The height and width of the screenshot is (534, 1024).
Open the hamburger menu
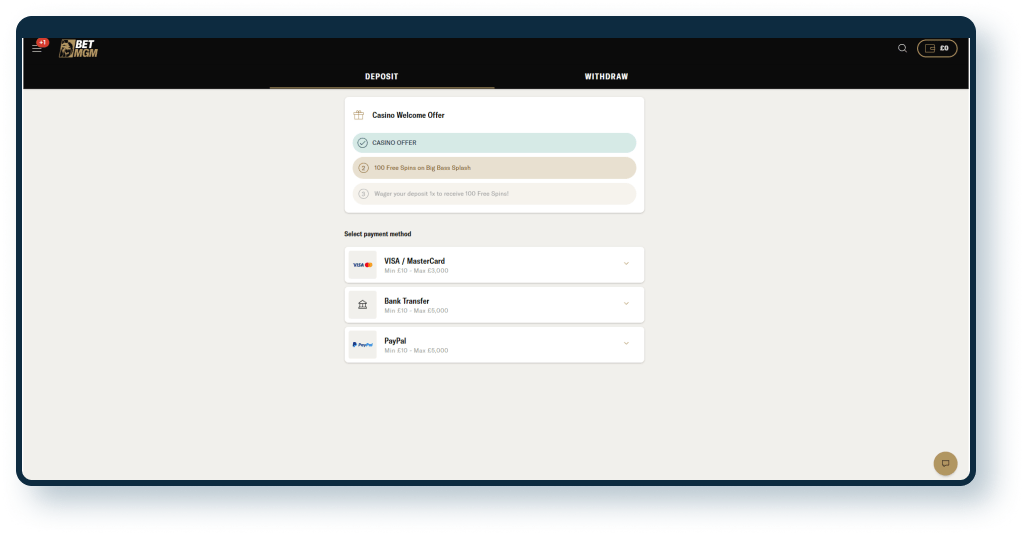tap(37, 49)
